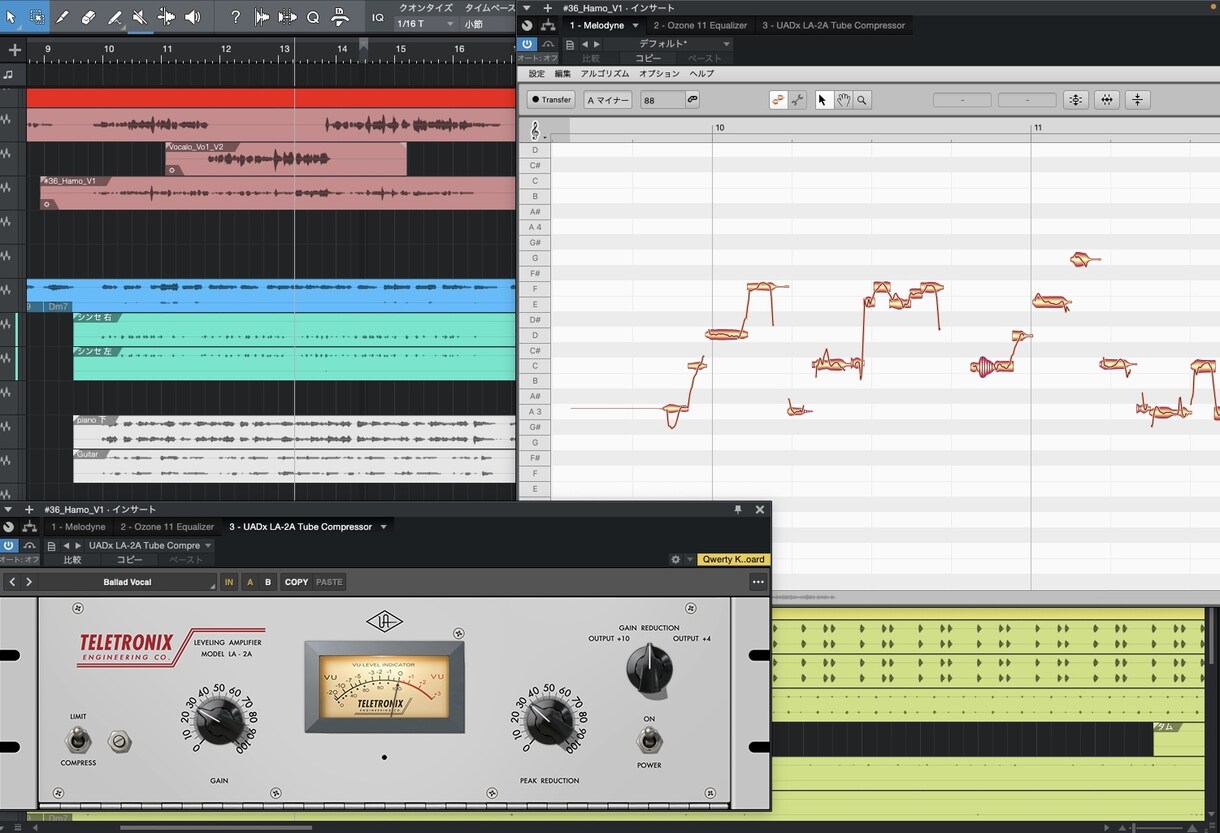This screenshot has height=833, width=1220.
Task: Click the Melodyne leveling macro icon
Action: pyautogui.click(x=1137, y=100)
